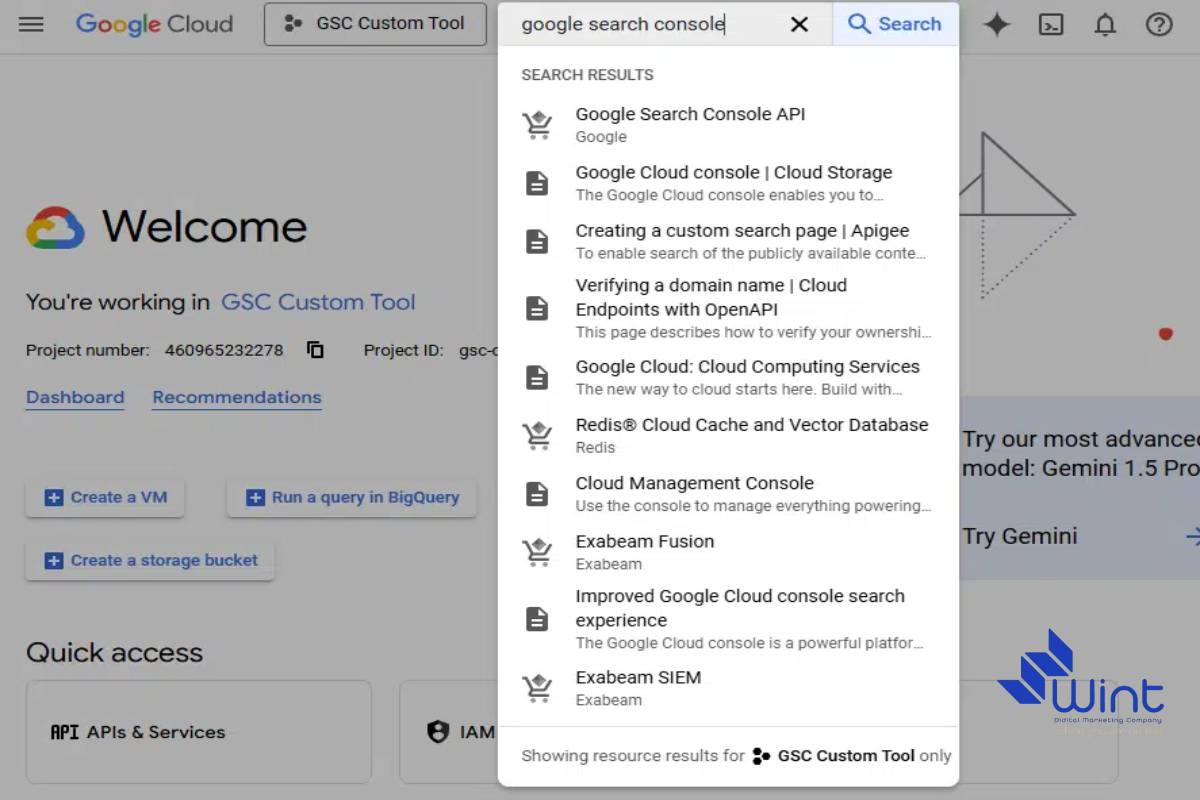The image size is (1200, 800).
Task: Click Create a VM button
Action: pyautogui.click(x=105, y=497)
